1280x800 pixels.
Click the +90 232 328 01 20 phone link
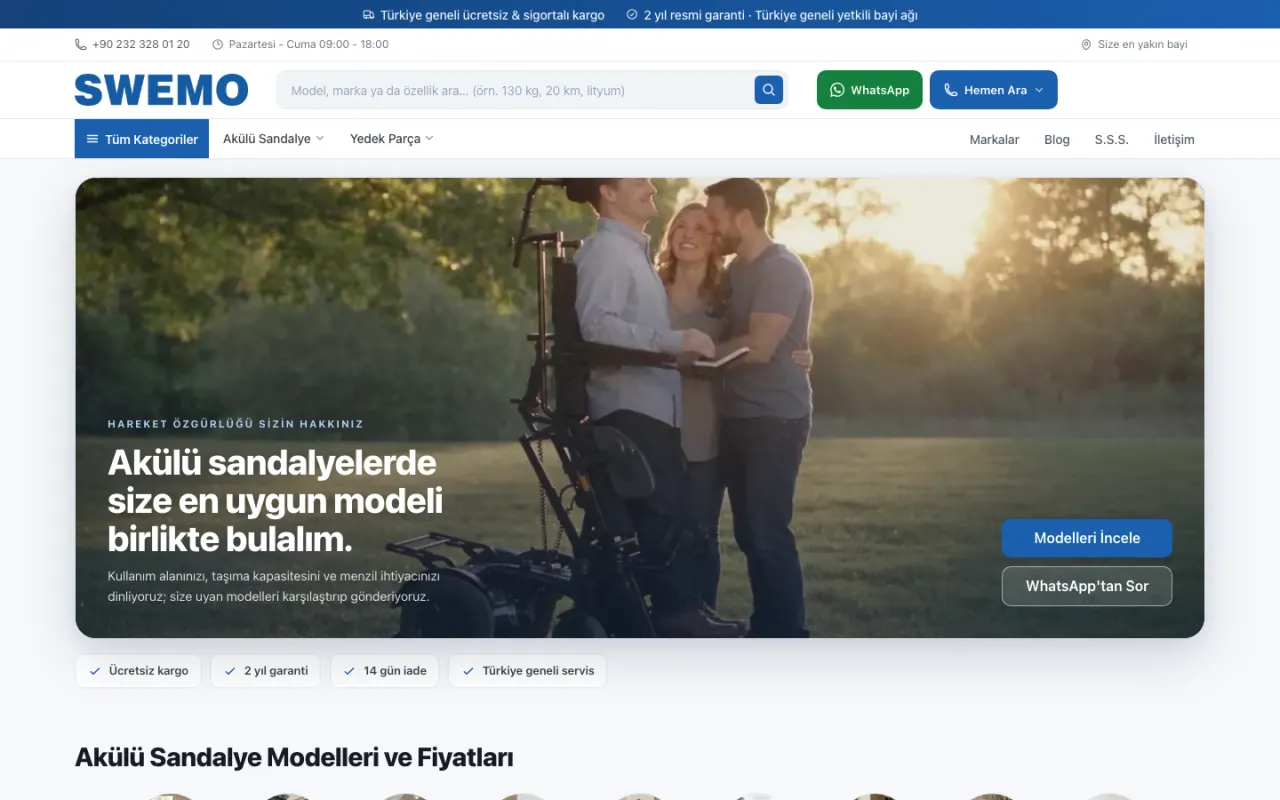tap(132, 45)
